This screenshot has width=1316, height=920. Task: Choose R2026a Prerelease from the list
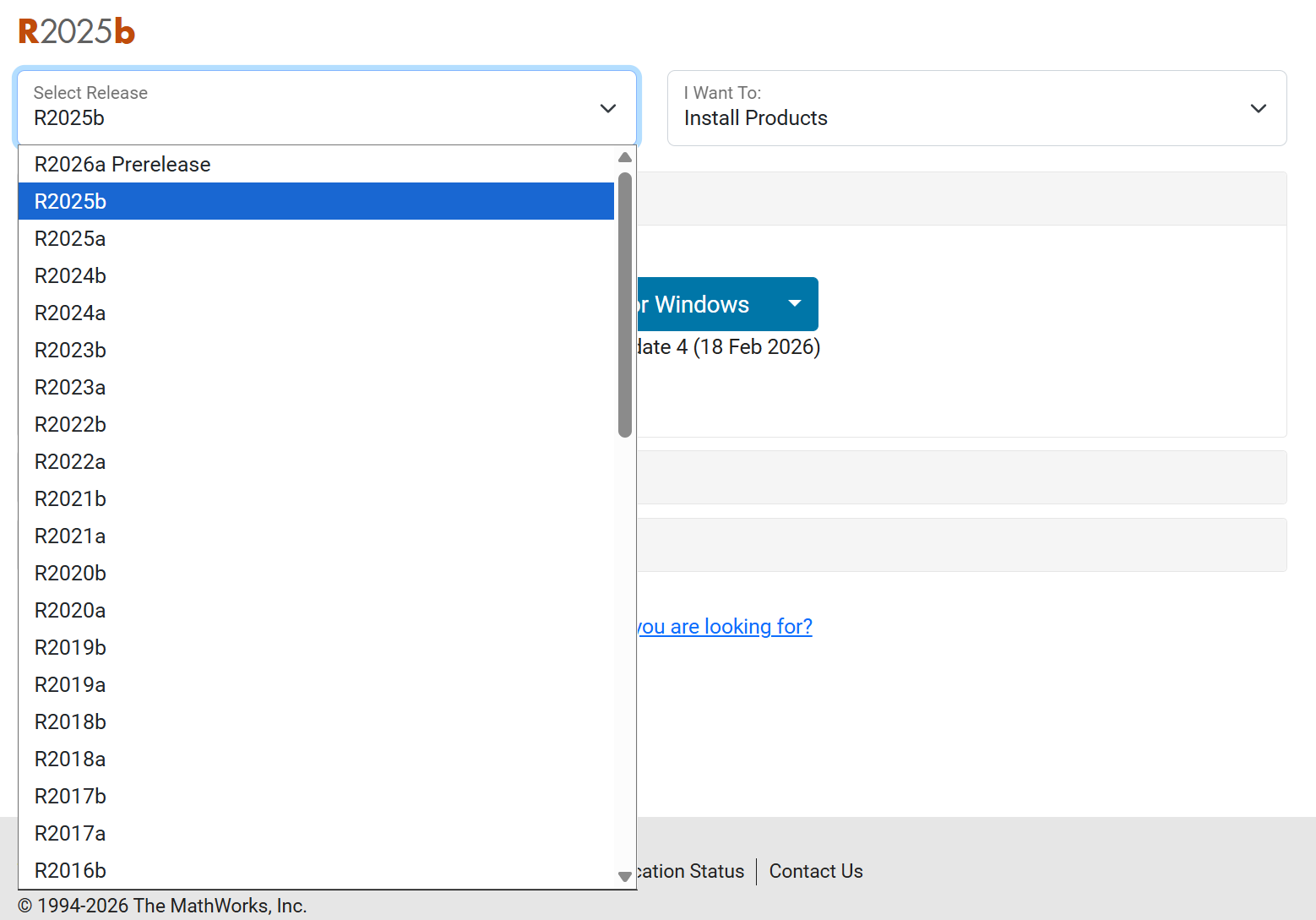pos(317,164)
